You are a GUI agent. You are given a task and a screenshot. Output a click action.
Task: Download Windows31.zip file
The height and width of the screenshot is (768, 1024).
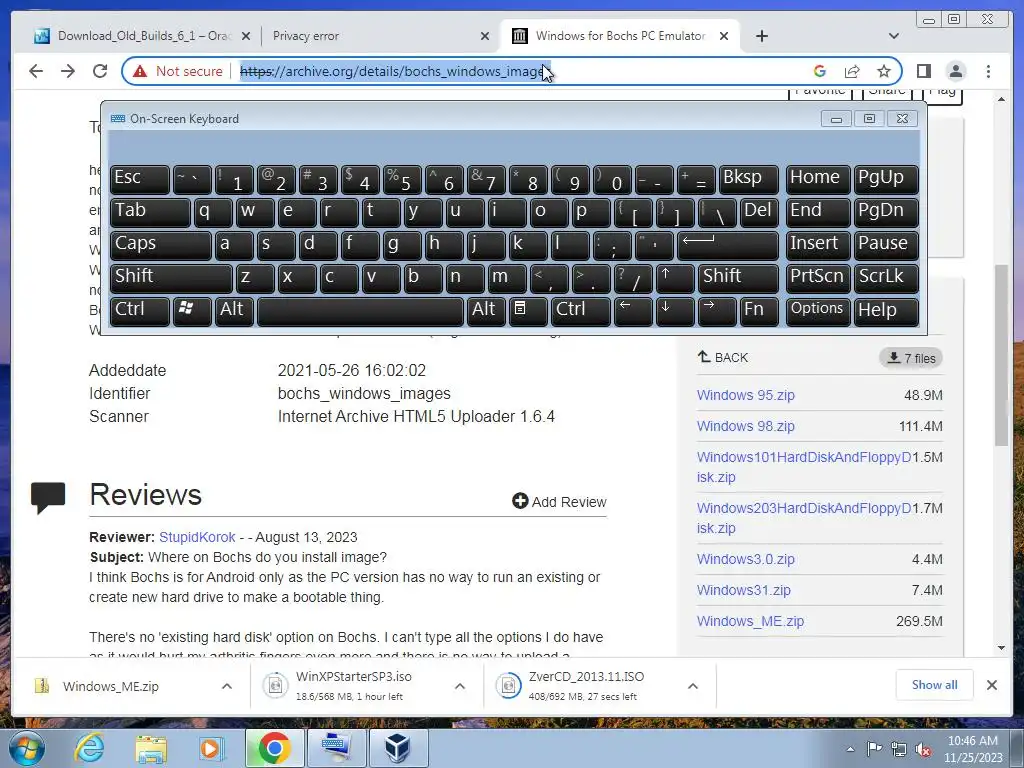tap(743, 590)
